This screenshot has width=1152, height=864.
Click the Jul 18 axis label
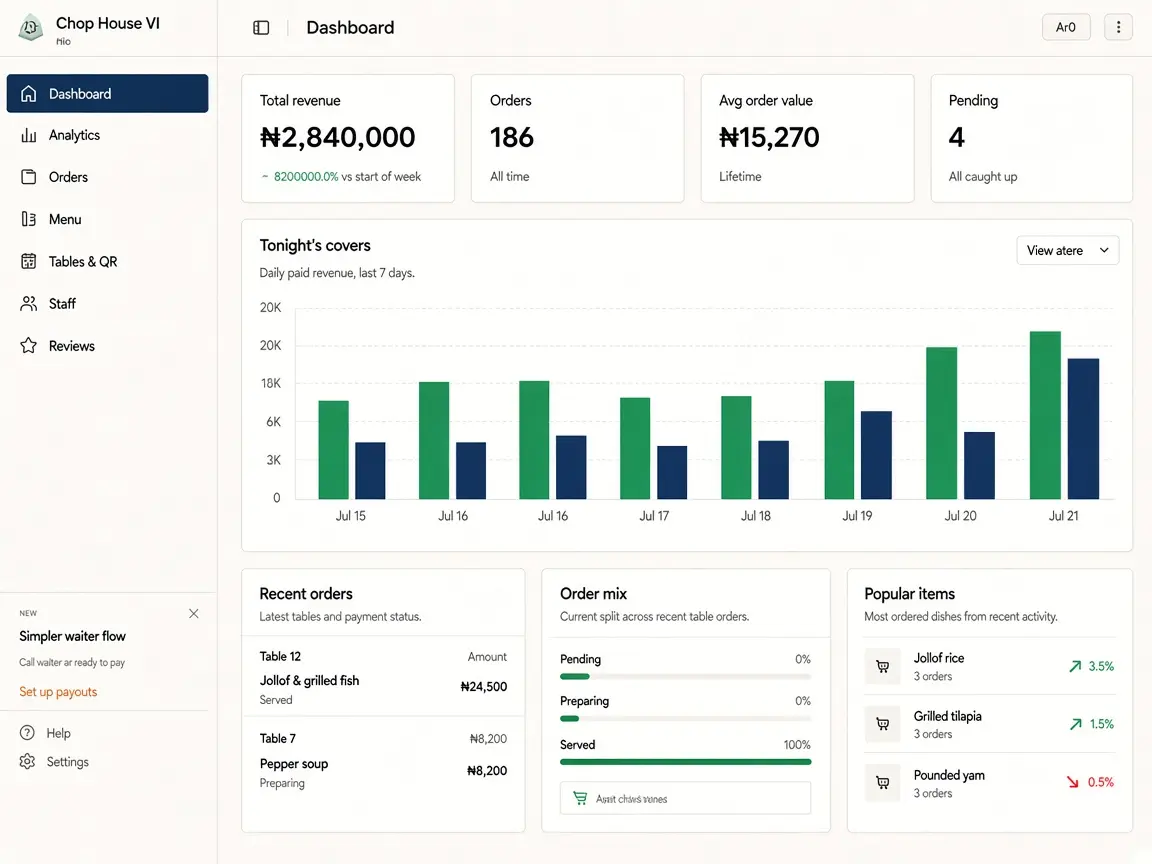click(x=755, y=516)
